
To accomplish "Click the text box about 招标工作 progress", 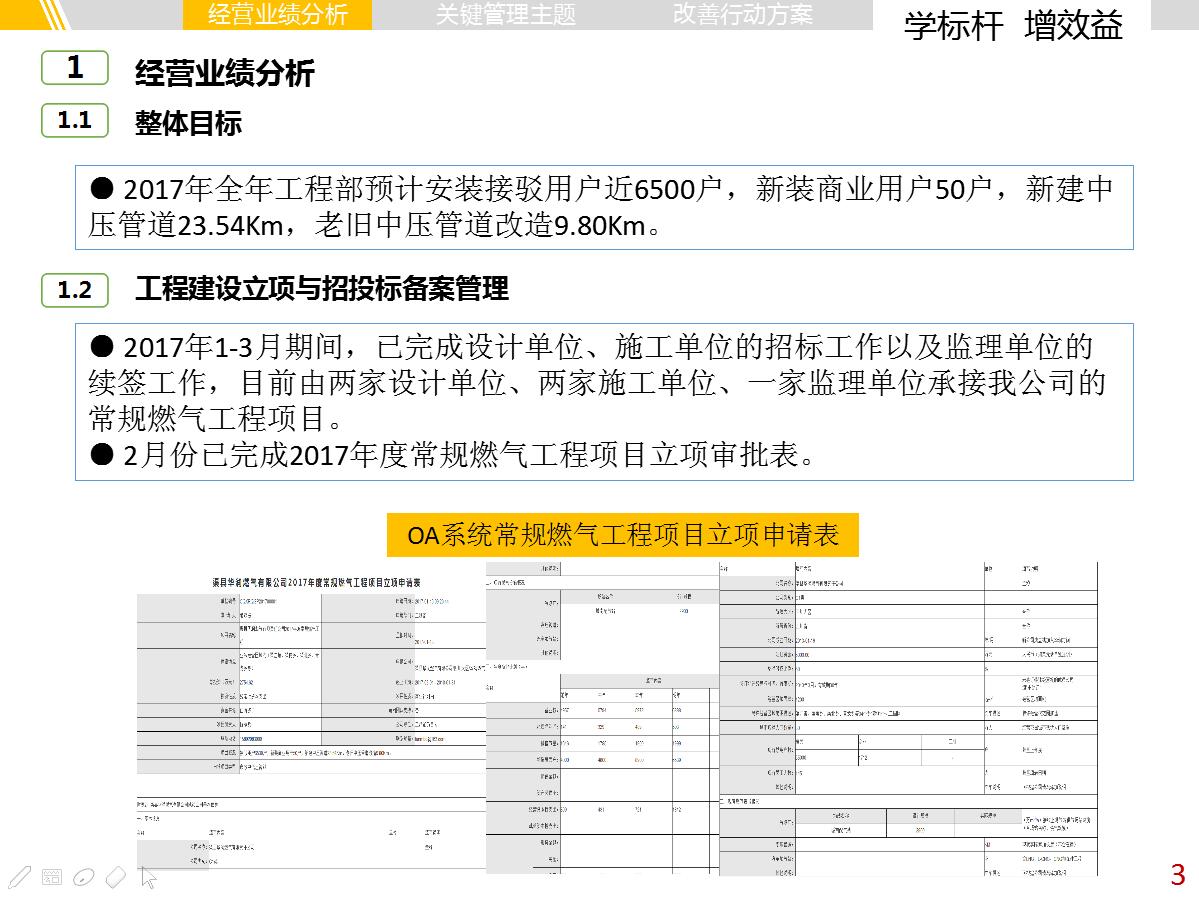I will point(604,402).
